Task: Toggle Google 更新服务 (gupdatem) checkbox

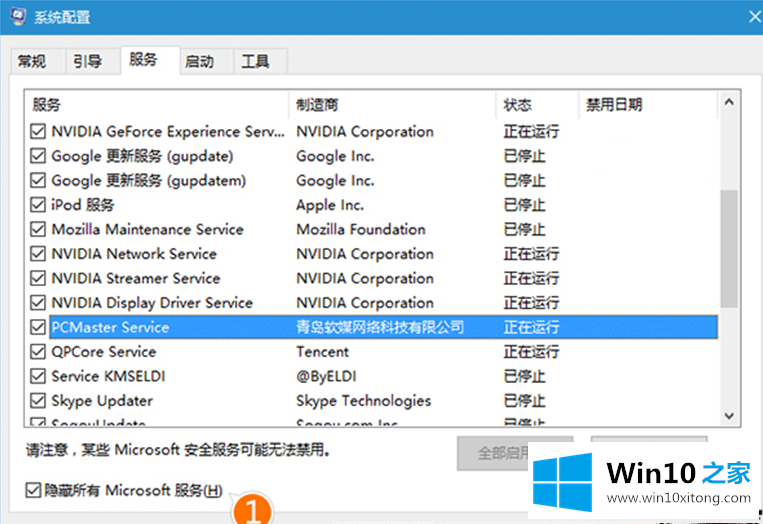Action: click(x=38, y=181)
